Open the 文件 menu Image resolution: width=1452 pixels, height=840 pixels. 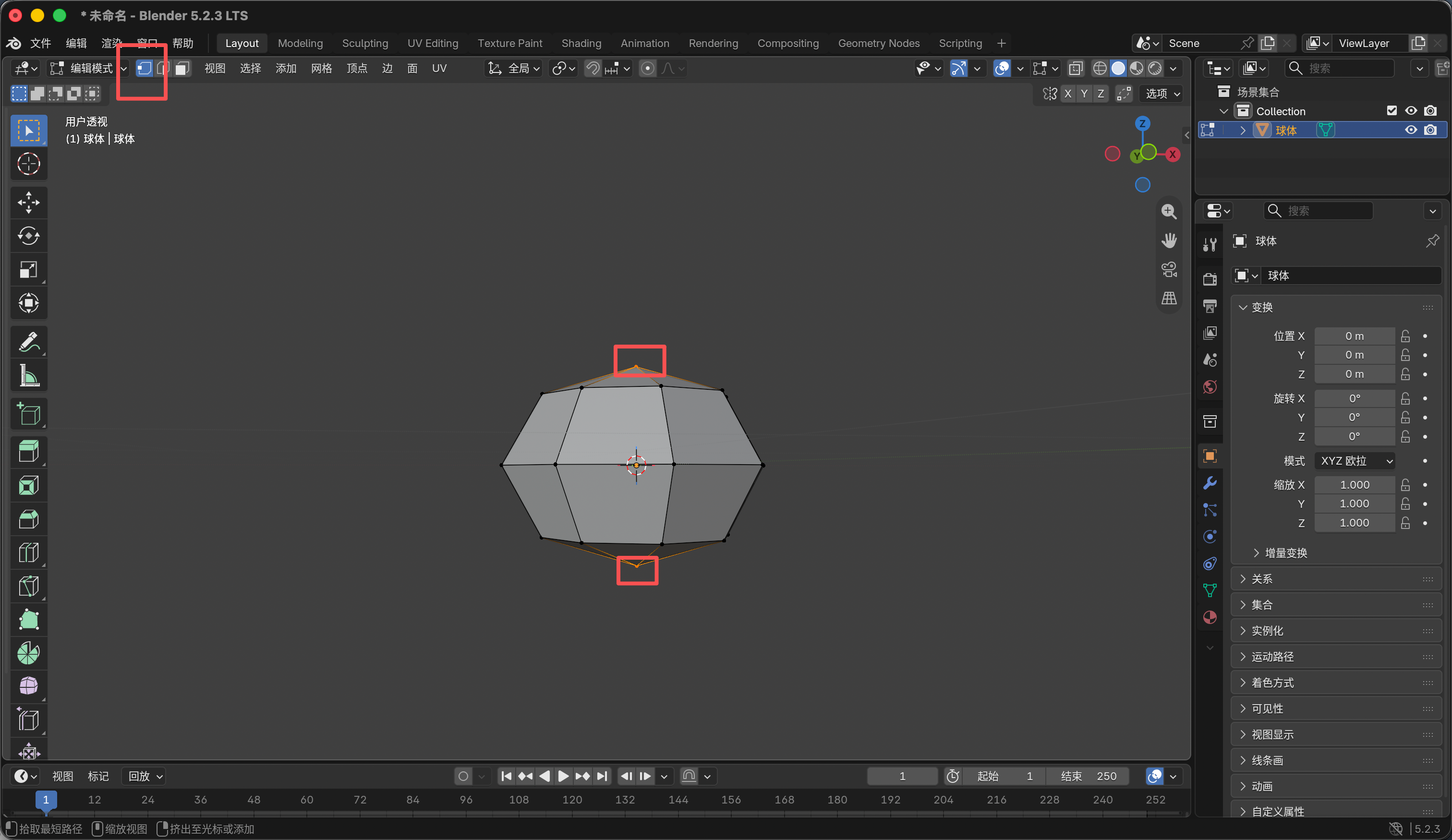[40, 43]
